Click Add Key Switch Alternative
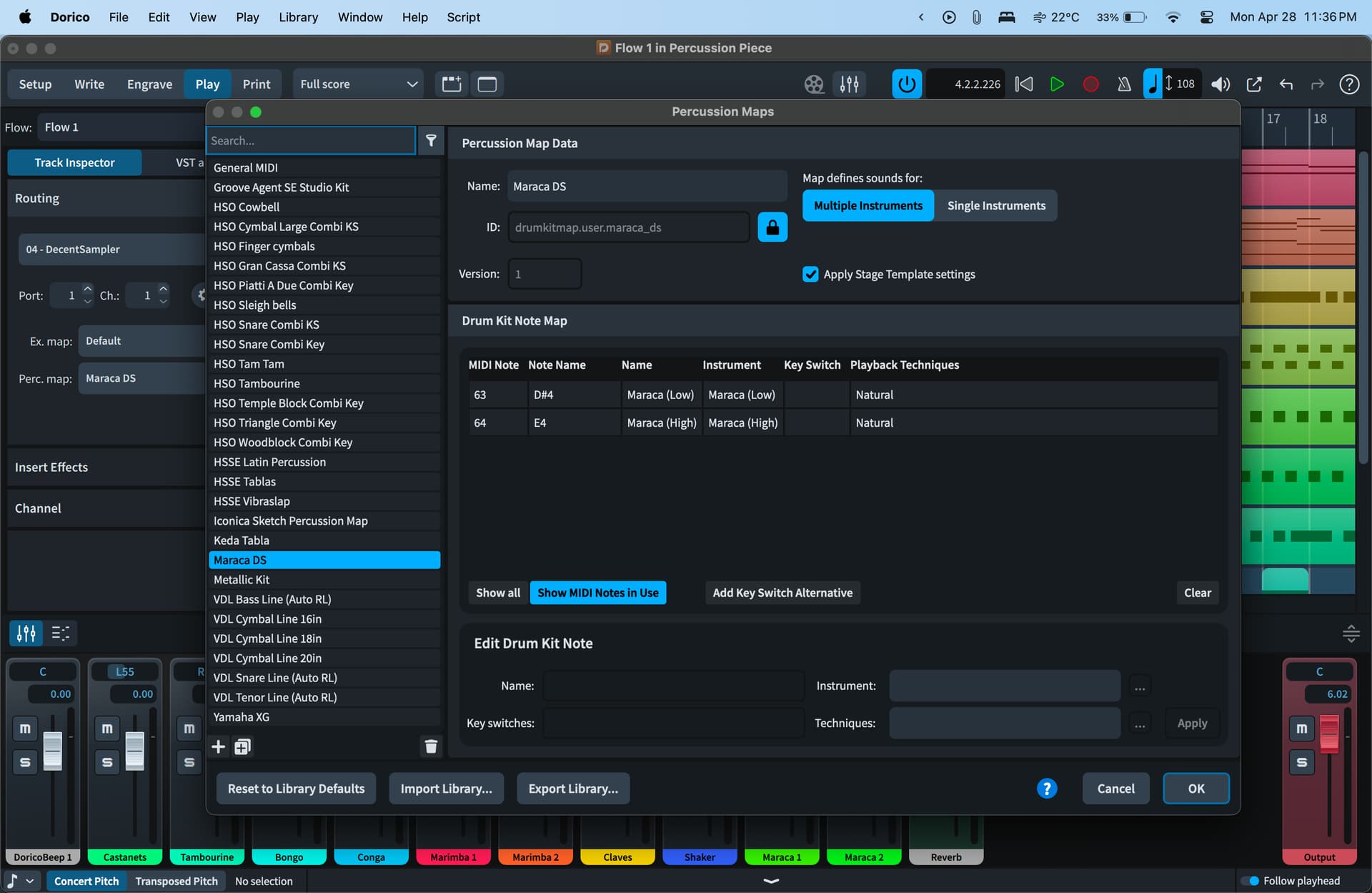This screenshot has height=893, width=1372. pyautogui.click(x=782, y=593)
